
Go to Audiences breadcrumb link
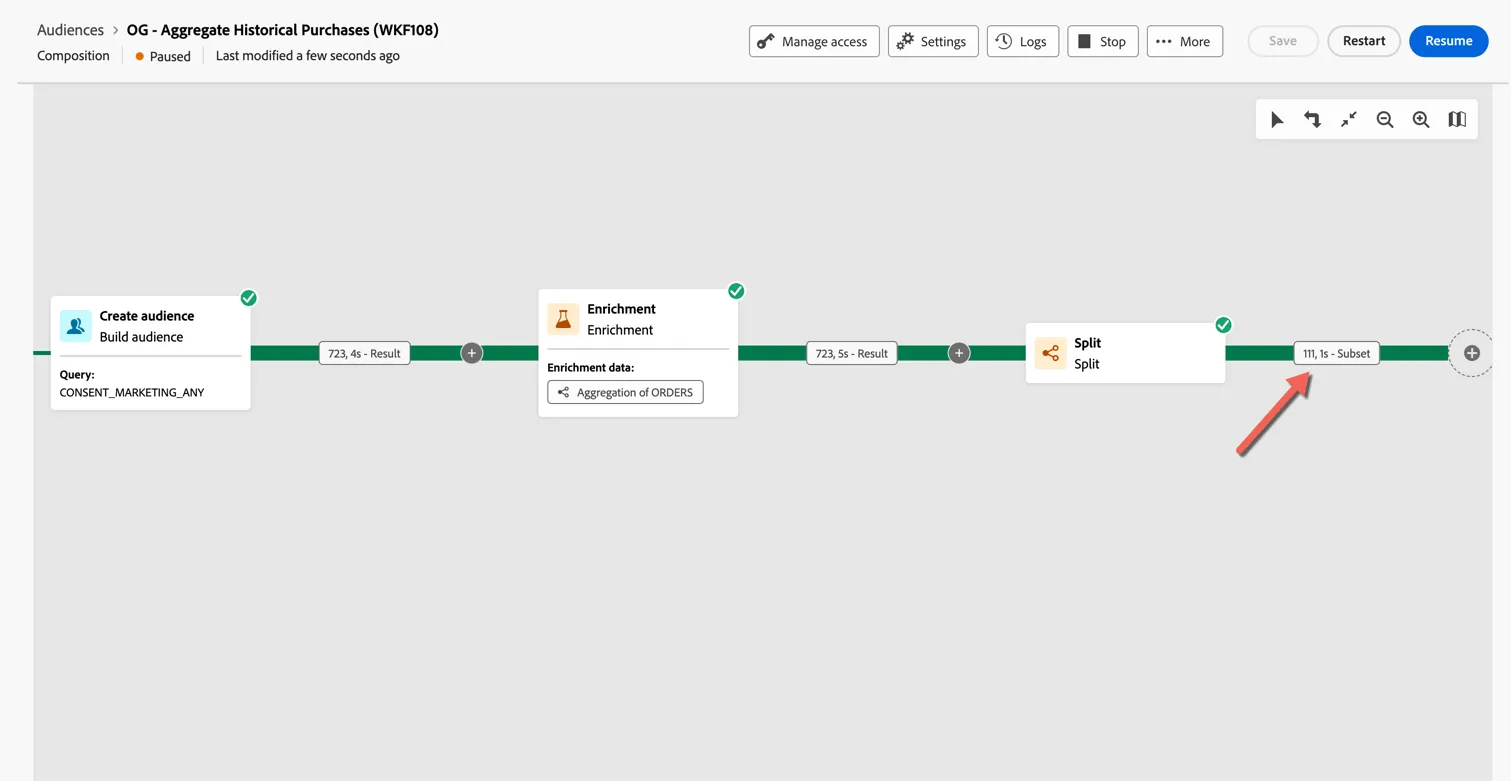70,30
